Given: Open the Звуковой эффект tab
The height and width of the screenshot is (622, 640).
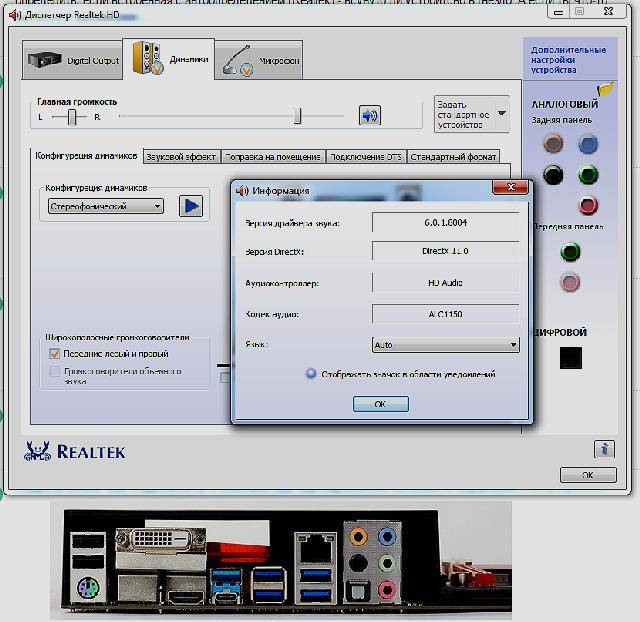Looking at the screenshot, I should 181,157.
